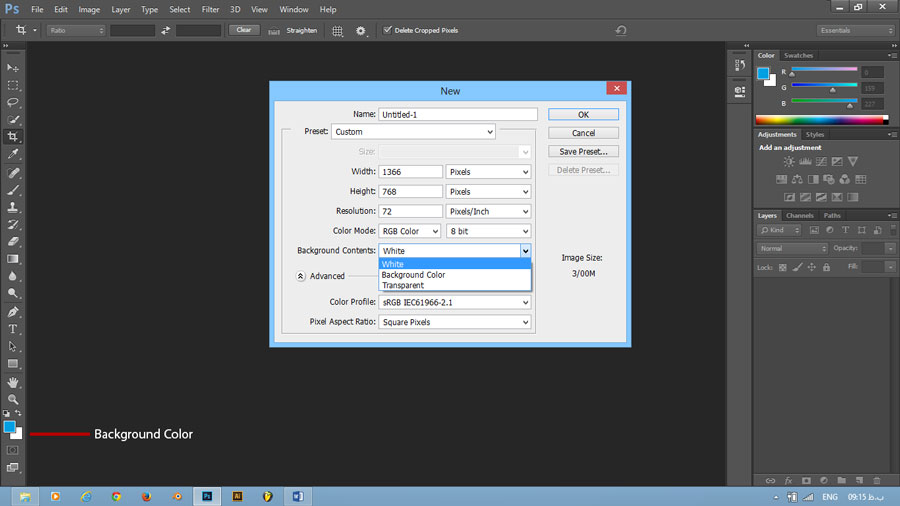Viewport: 900px width, 506px height.
Task: Switch to the Paths tab
Action: pyautogui.click(x=832, y=216)
